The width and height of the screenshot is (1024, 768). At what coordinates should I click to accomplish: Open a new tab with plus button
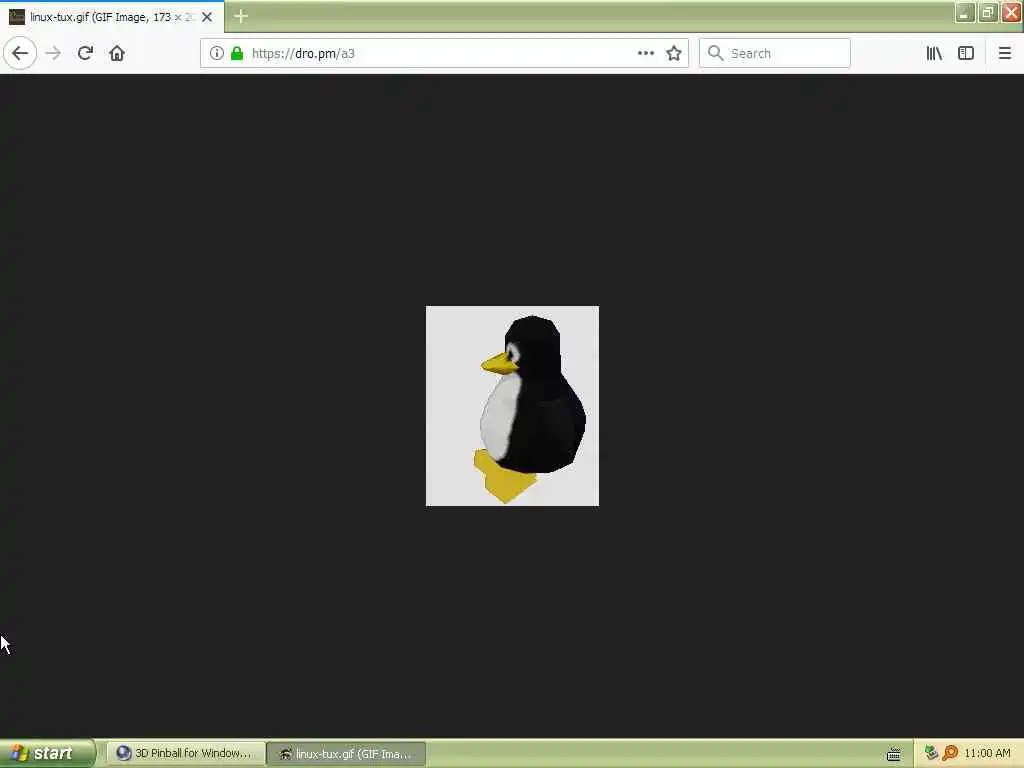point(241,16)
